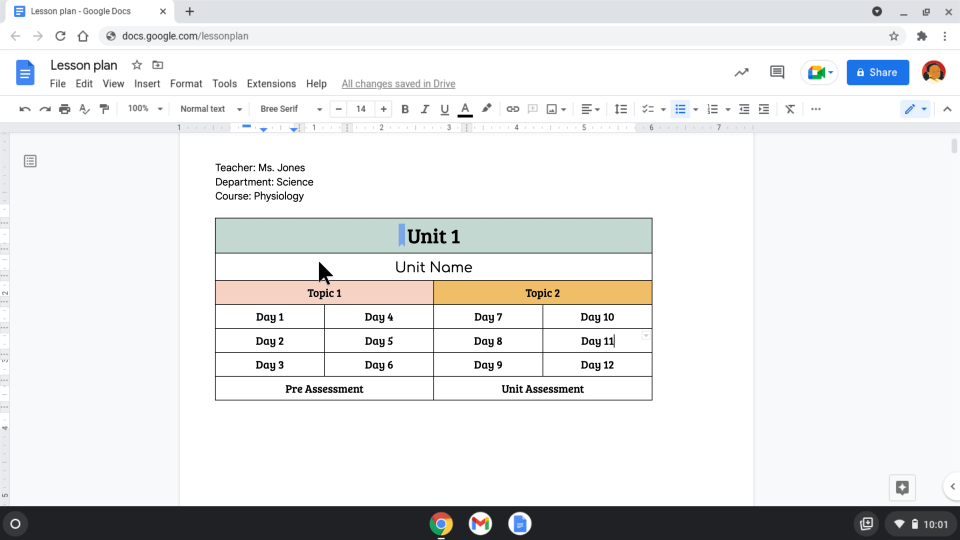Toggle underline formatting
Image resolution: width=960 pixels, height=540 pixels.
coord(445,109)
